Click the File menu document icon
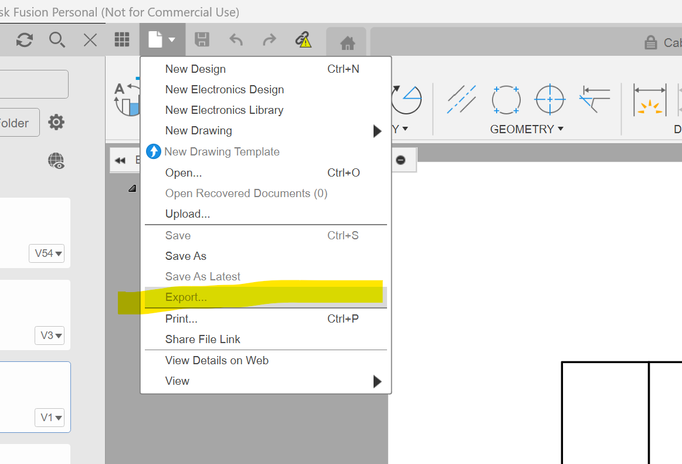The height and width of the screenshot is (464, 682). coord(161,40)
